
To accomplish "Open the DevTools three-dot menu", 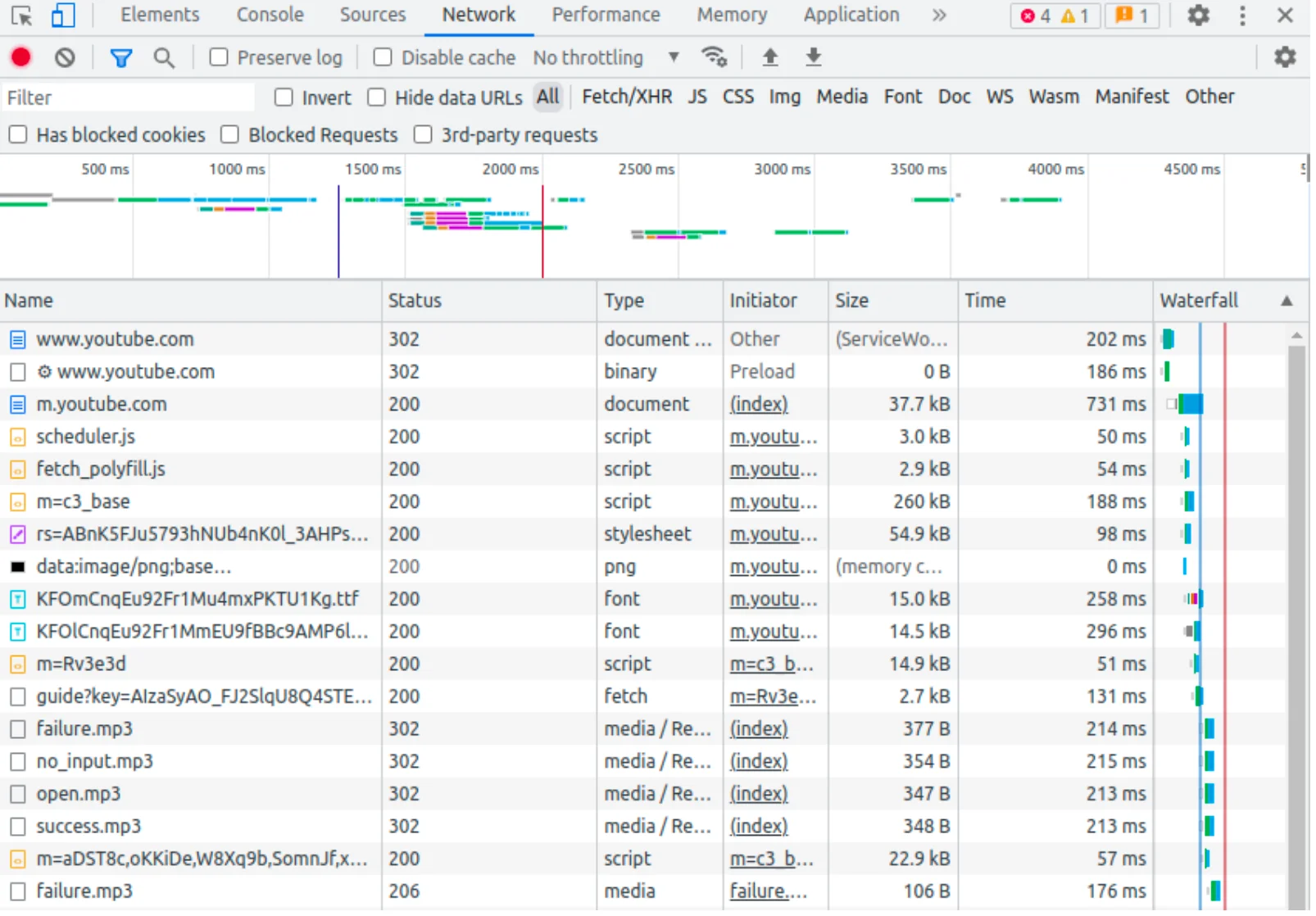I will (1243, 16).
